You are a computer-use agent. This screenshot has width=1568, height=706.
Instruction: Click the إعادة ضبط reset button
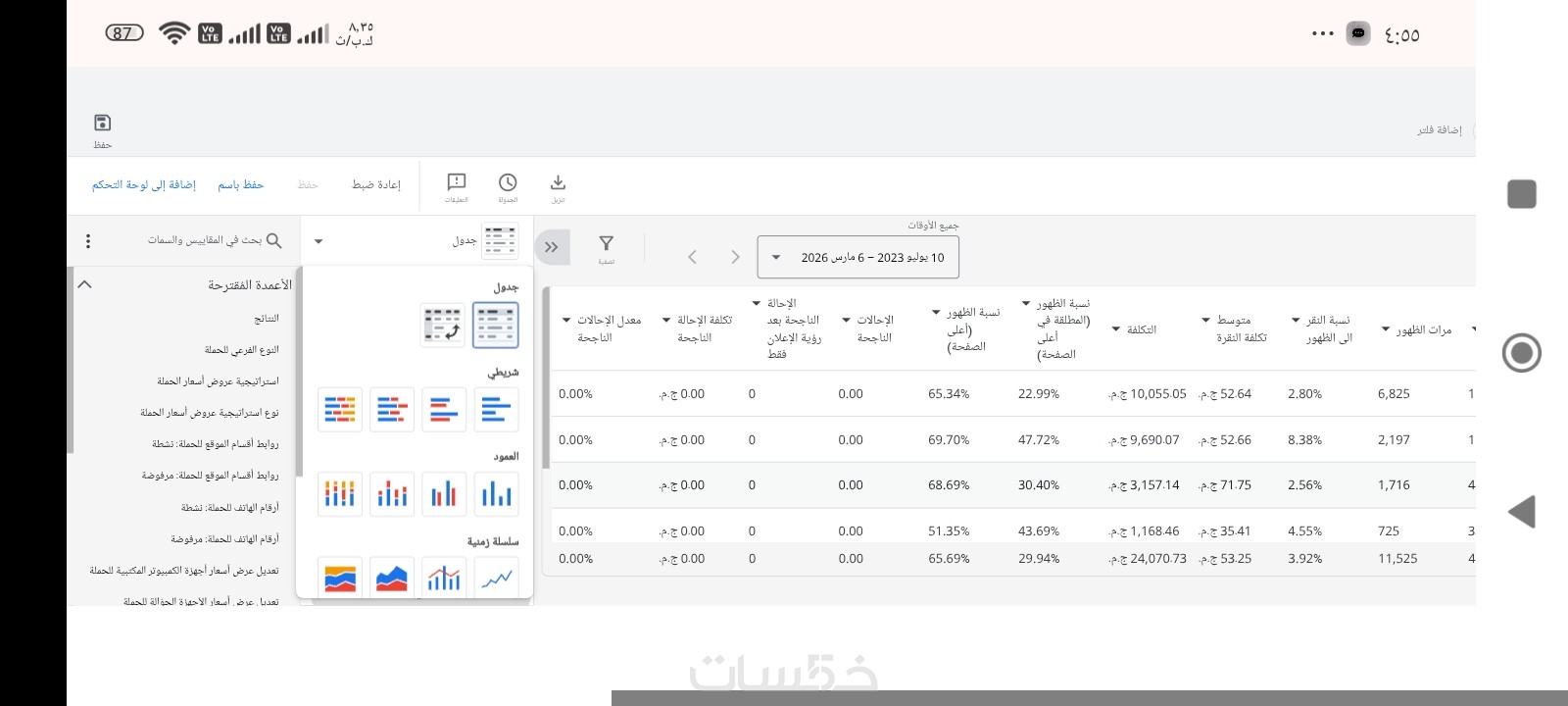point(376,184)
